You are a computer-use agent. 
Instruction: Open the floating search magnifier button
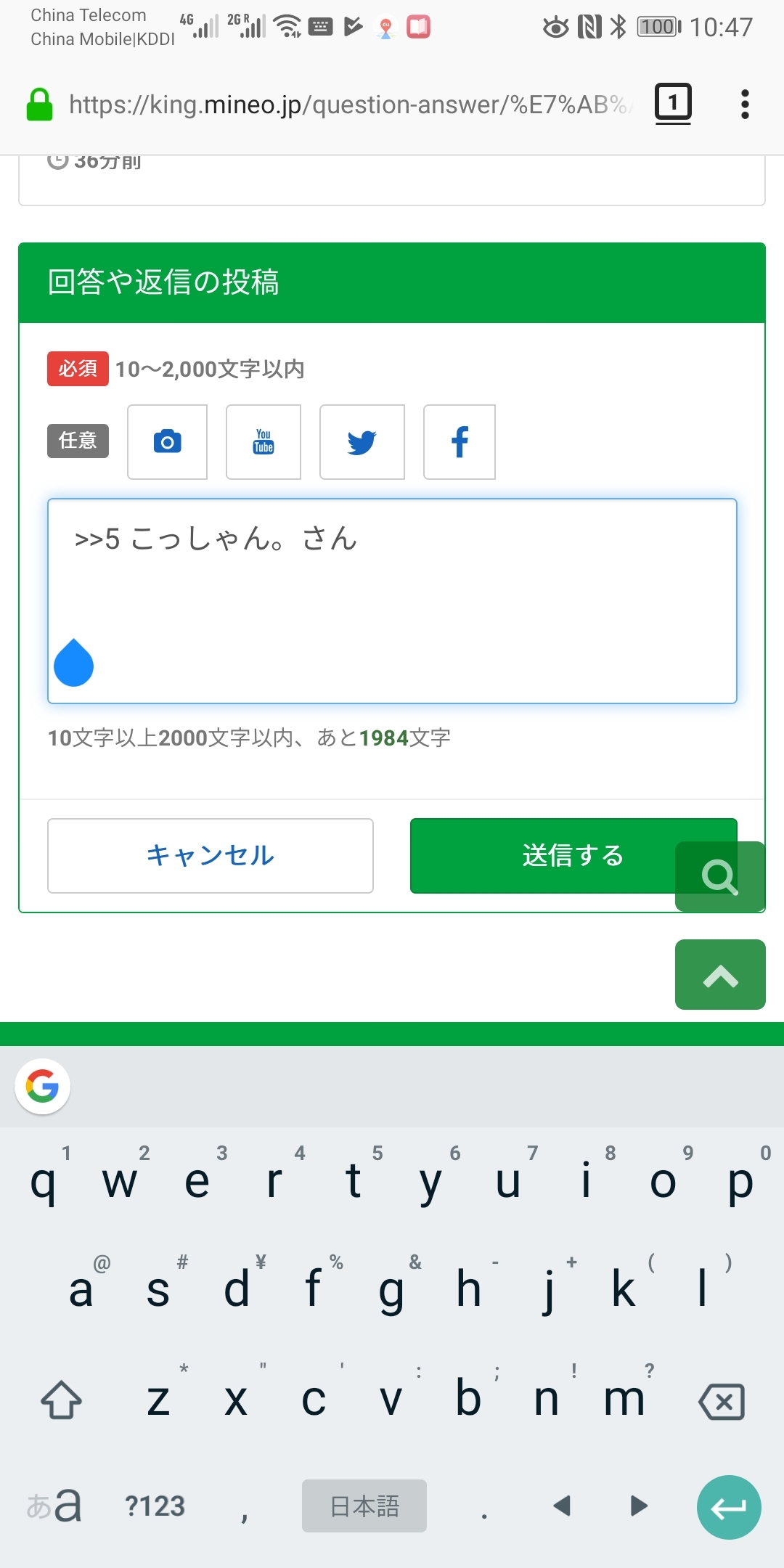(x=719, y=876)
